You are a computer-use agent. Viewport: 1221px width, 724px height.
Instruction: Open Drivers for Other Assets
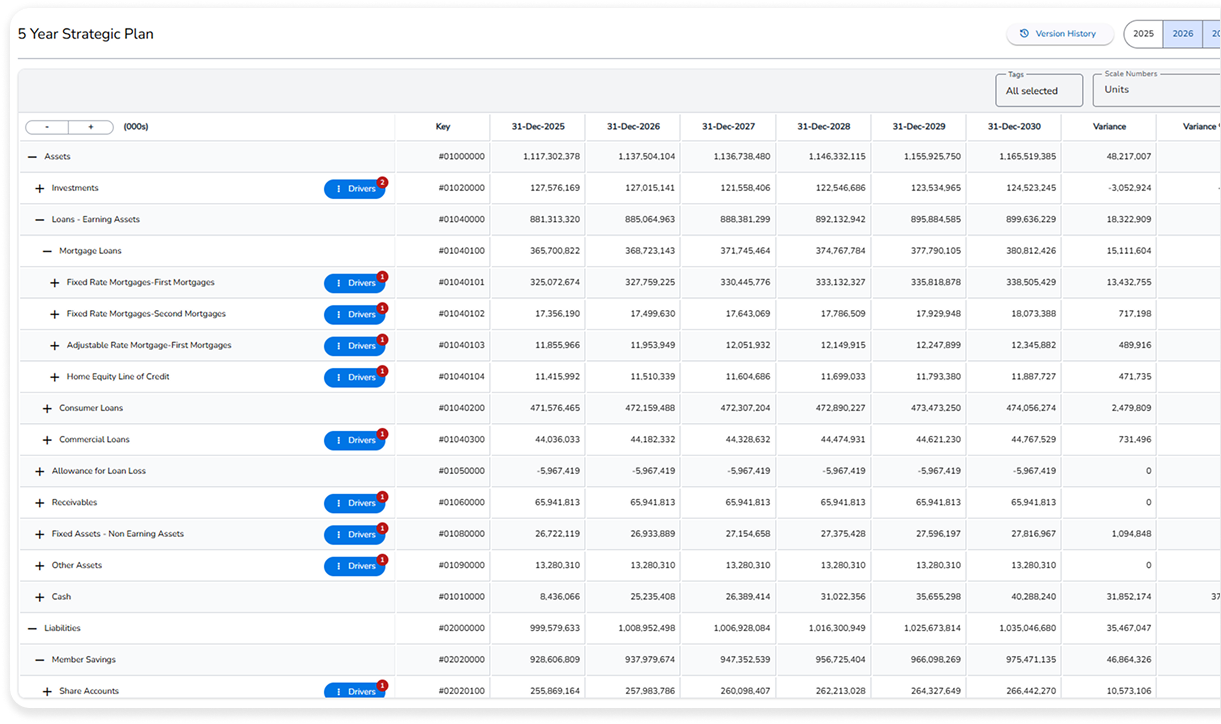tap(354, 566)
